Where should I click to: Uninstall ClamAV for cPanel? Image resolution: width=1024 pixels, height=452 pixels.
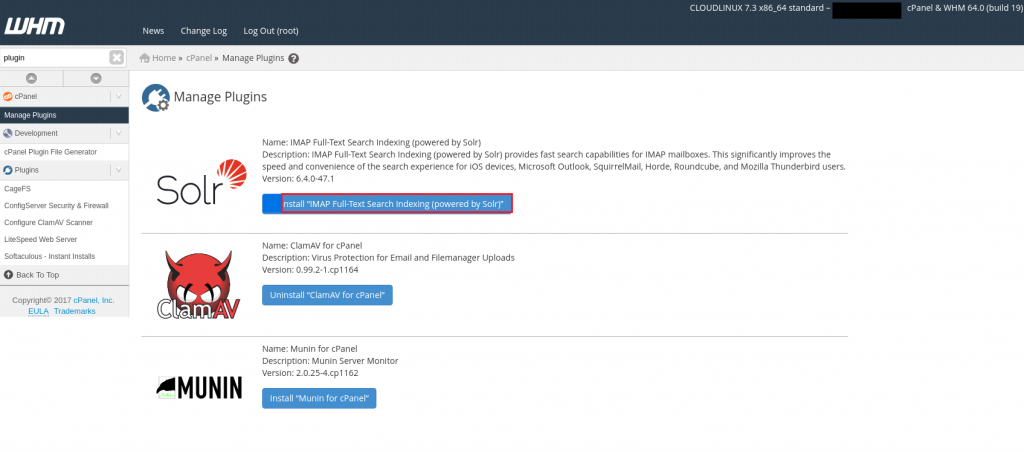click(327, 295)
